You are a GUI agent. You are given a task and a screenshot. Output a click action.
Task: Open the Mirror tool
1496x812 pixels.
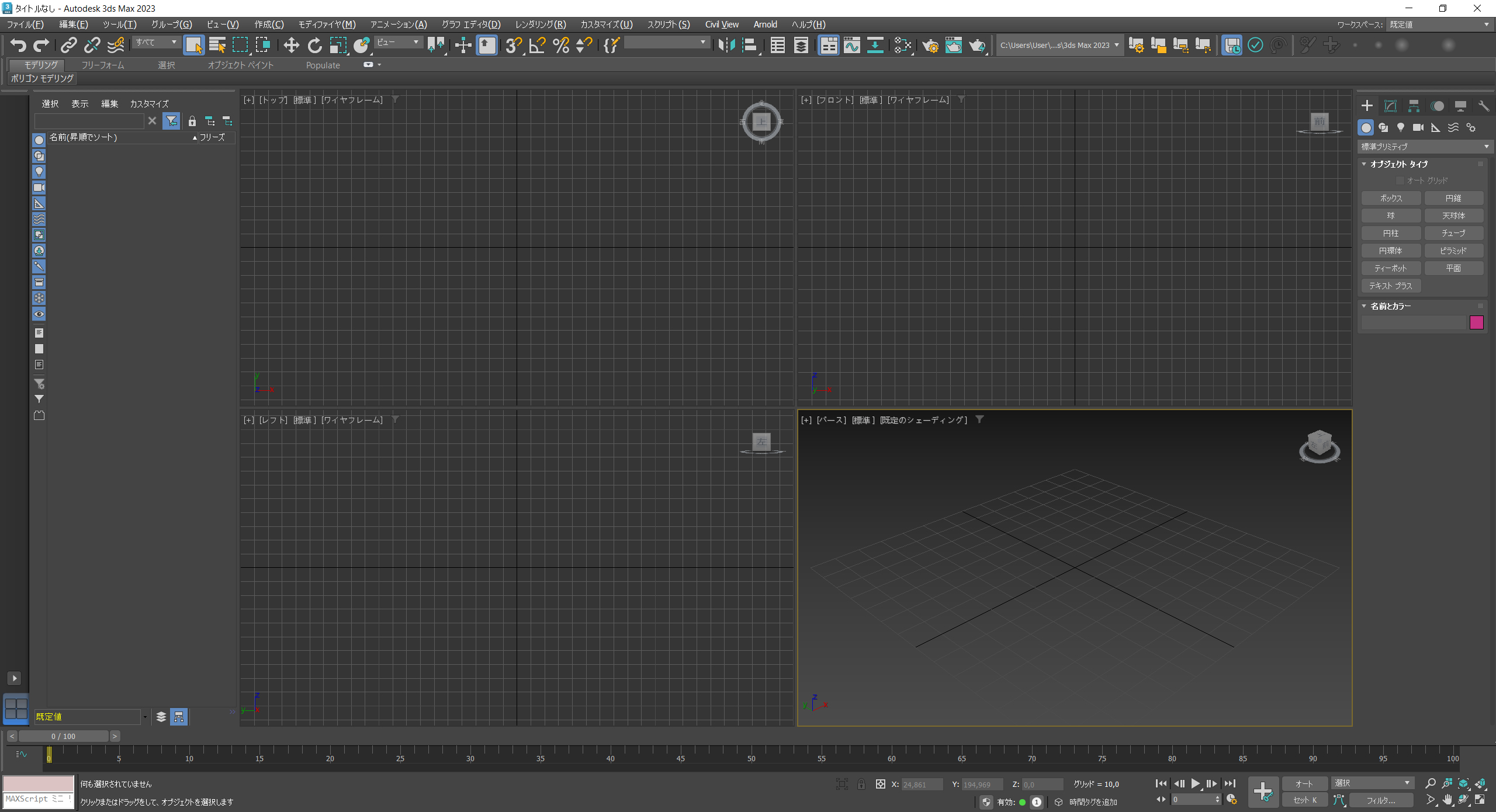(x=726, y=45)
